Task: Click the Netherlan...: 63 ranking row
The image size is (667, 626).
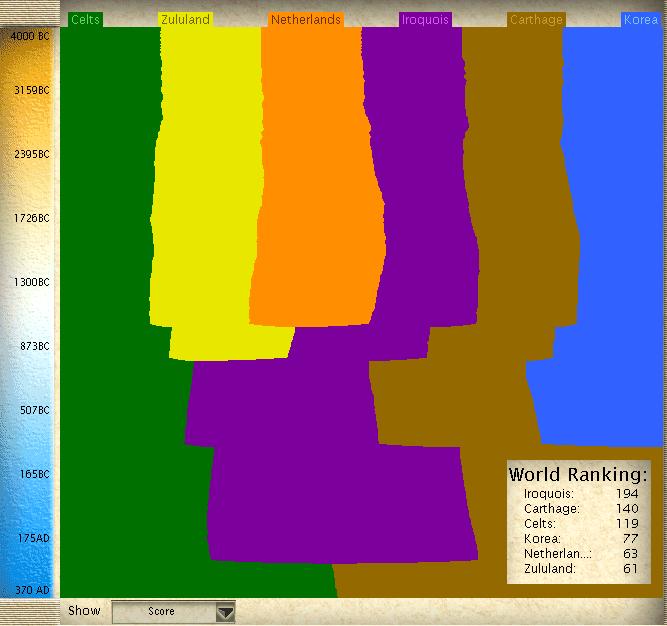Action: pos(581,554)
